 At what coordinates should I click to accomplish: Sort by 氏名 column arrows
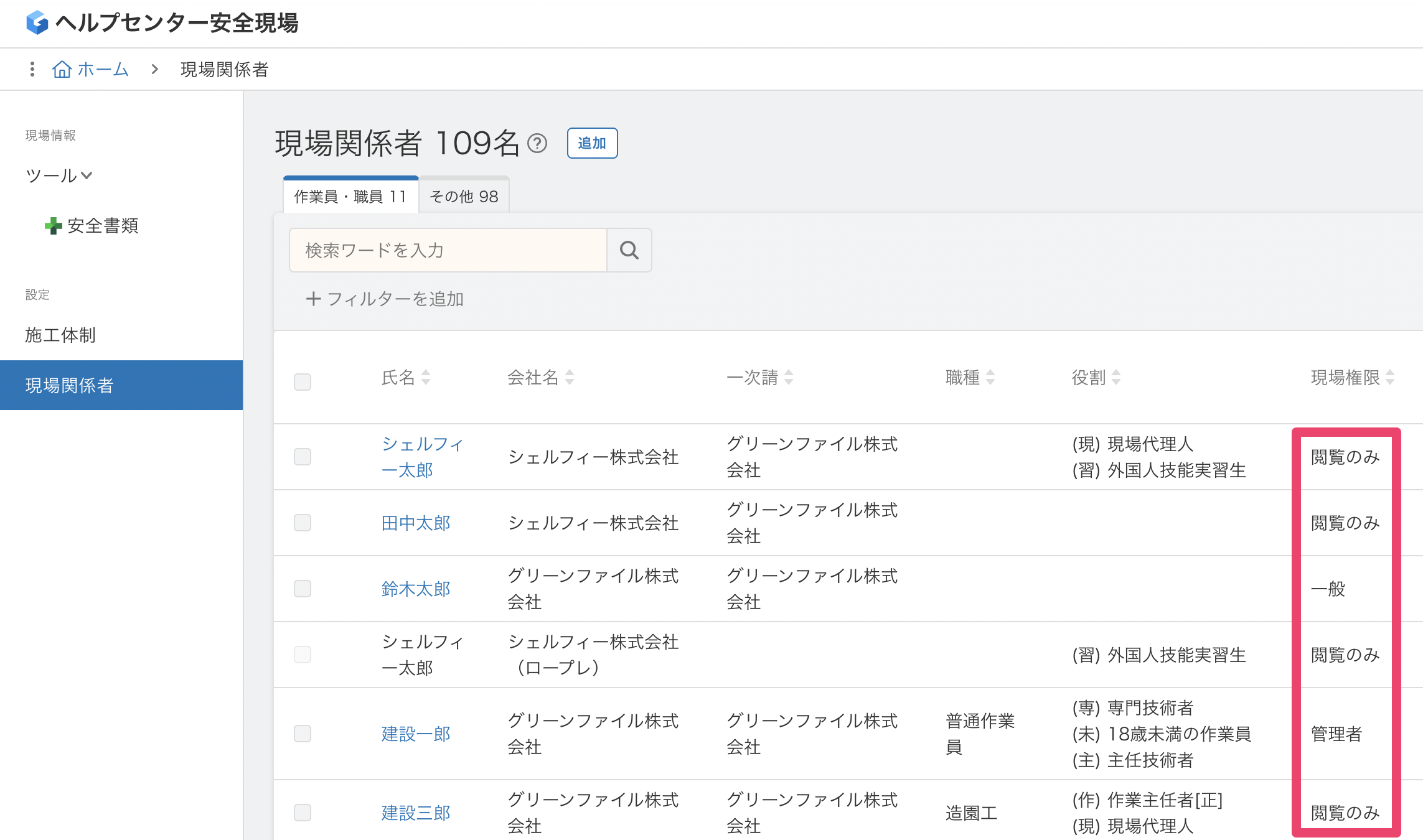click(x=426, y=377)
